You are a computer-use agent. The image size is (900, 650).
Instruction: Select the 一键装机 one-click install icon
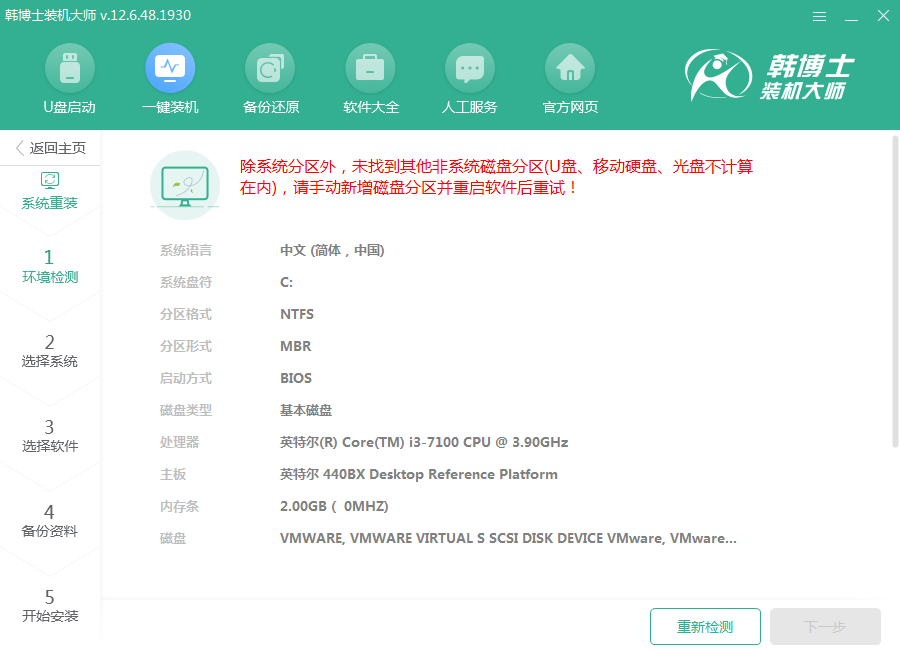click(x=170, y=68)
